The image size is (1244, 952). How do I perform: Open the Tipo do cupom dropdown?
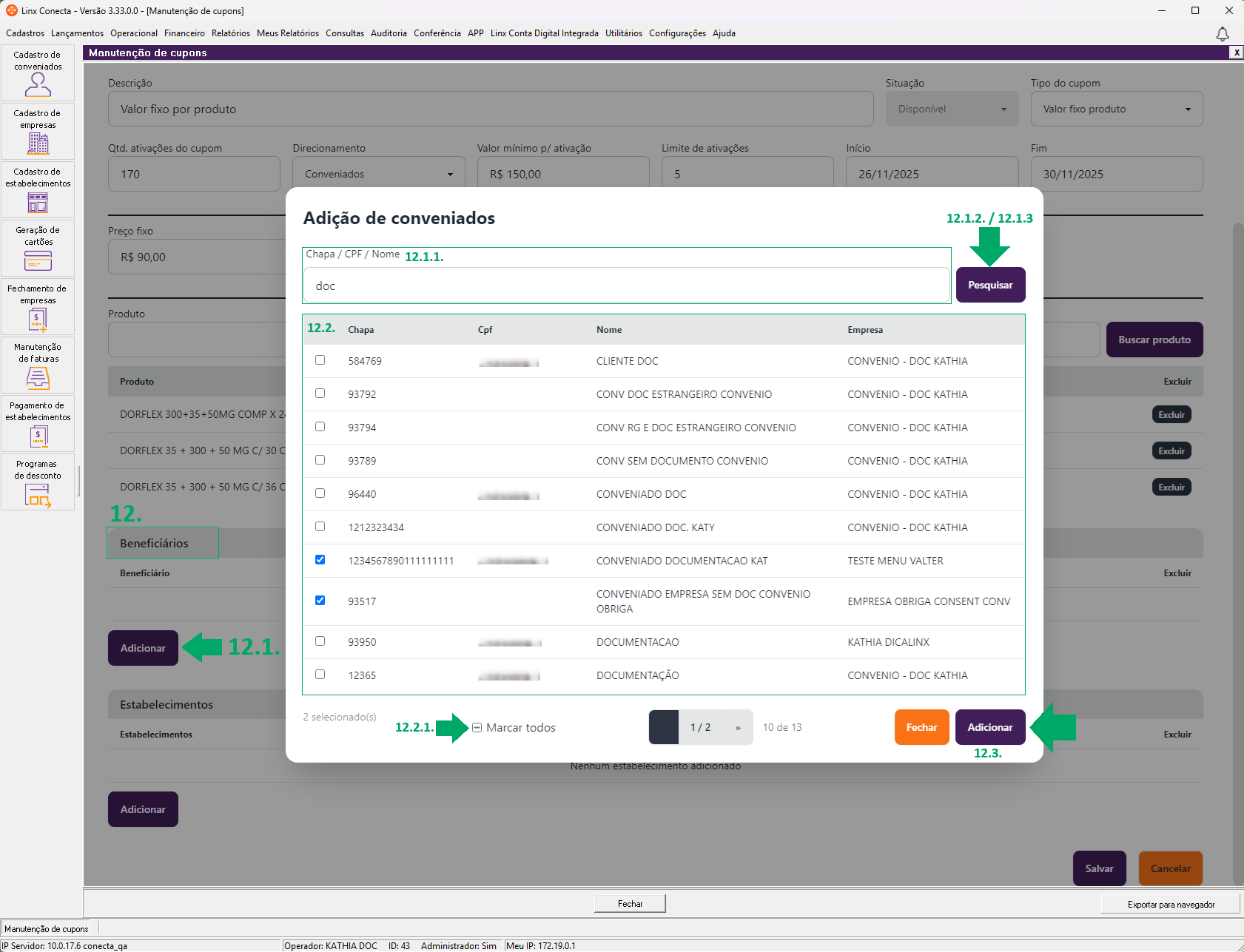(1117, 109)
